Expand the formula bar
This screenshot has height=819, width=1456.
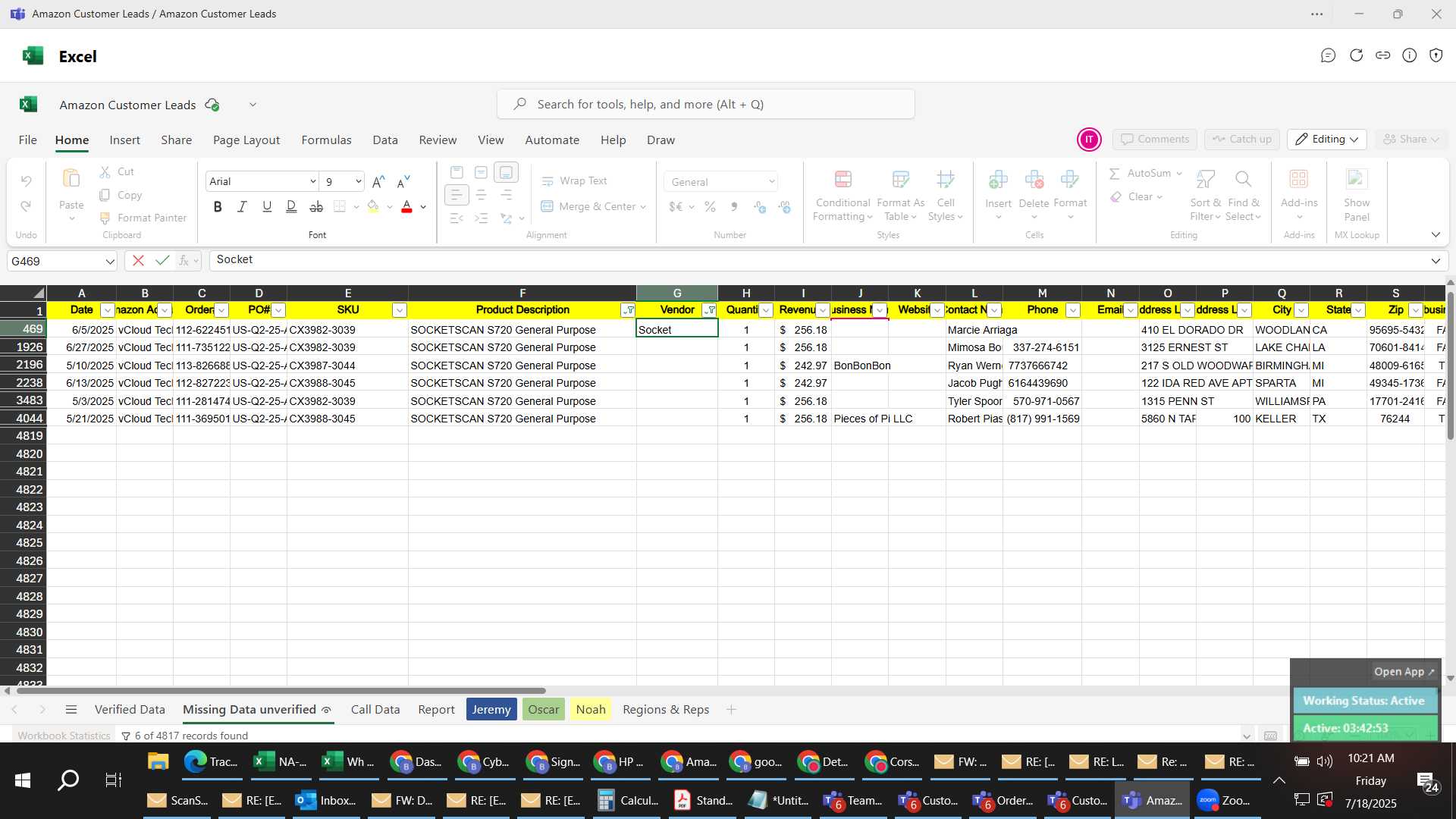click(x=1435, y=261)
